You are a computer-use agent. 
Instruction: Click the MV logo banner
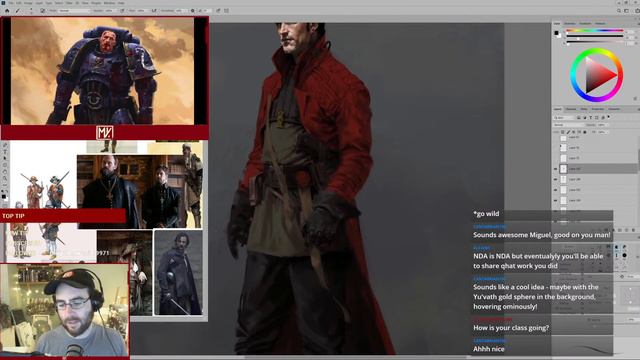(x=105, y=133)
